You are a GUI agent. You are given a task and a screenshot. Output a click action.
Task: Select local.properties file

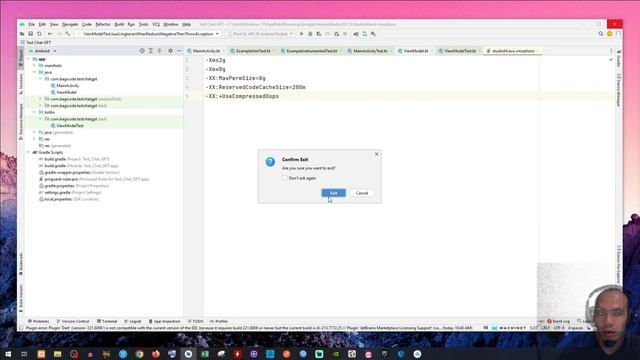tap(58, 199)
